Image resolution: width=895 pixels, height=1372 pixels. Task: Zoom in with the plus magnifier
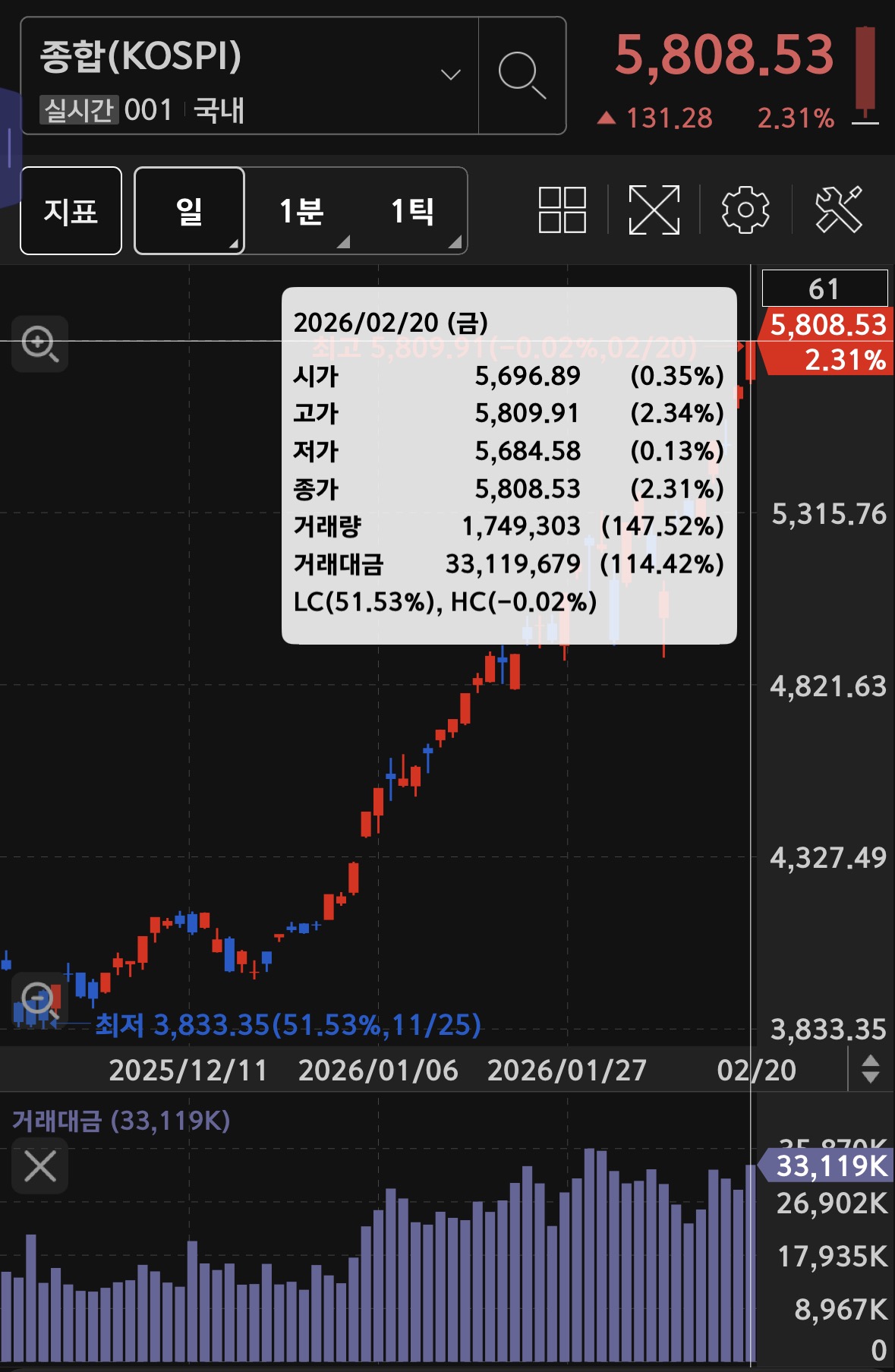40,344
